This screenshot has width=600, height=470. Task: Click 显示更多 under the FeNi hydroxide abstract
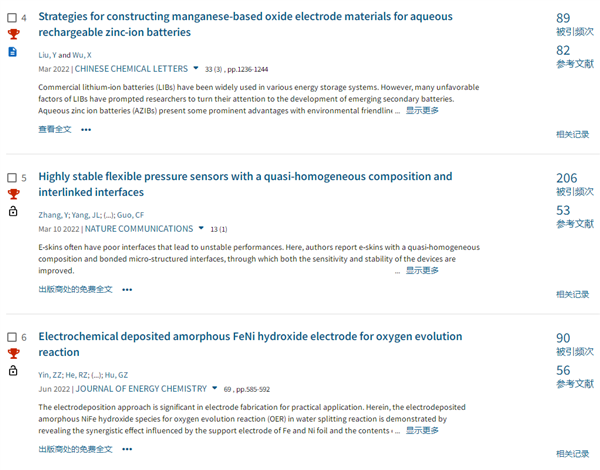[x=422, y=431]
